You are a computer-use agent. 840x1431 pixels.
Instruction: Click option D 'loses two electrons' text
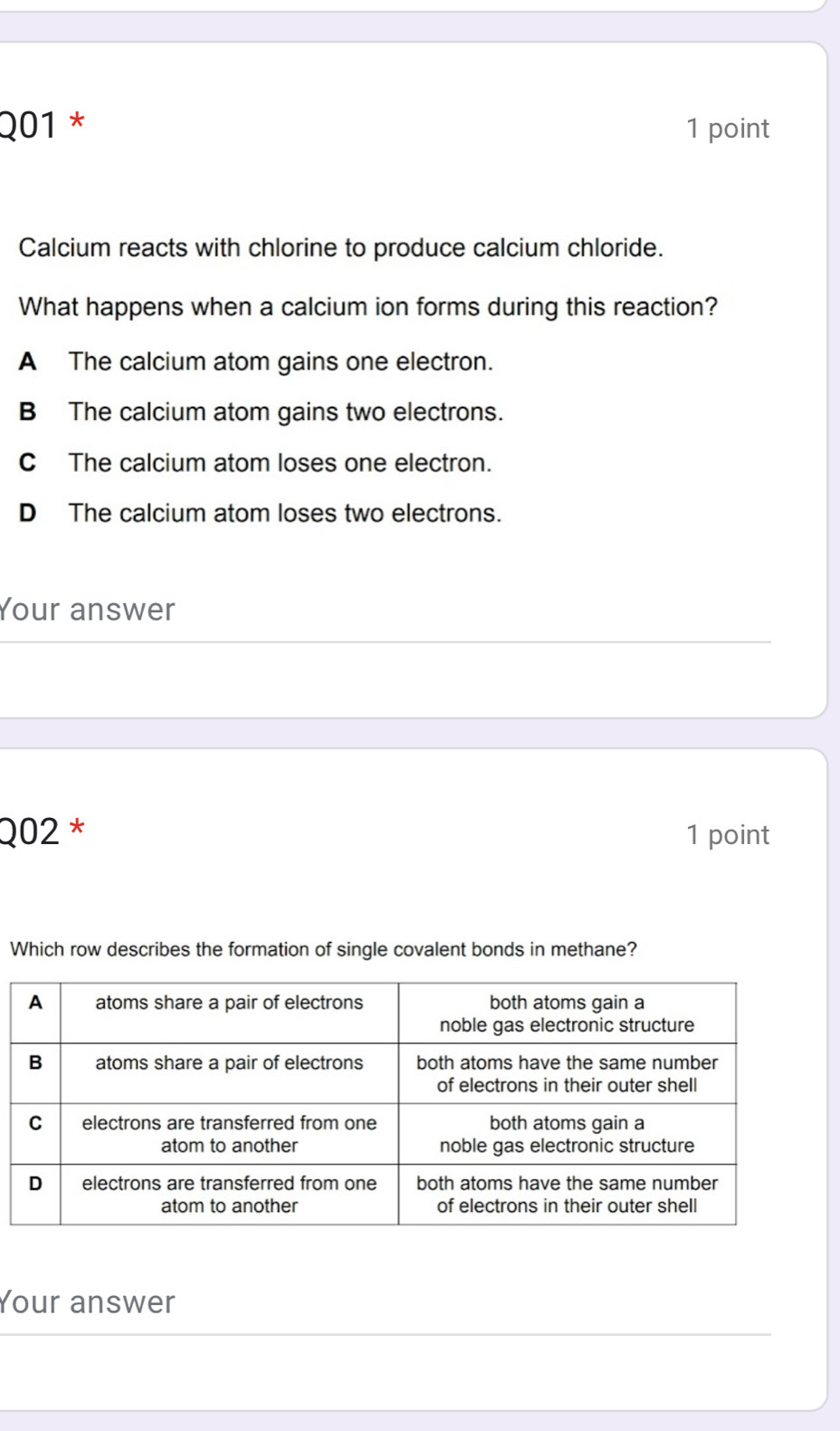pos(284,514)
